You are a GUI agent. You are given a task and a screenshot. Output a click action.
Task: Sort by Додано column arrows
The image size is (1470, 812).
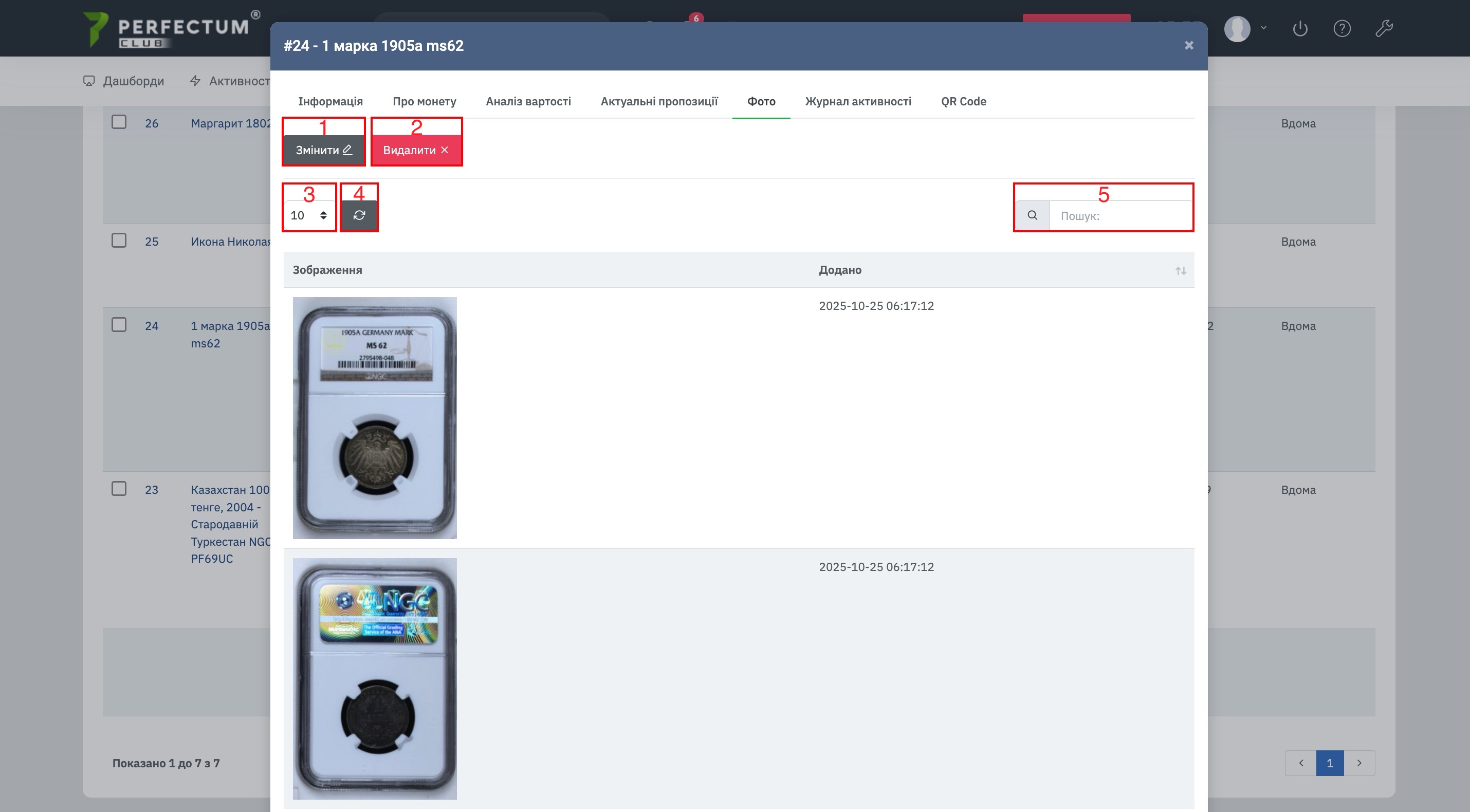coord(1181,270)
